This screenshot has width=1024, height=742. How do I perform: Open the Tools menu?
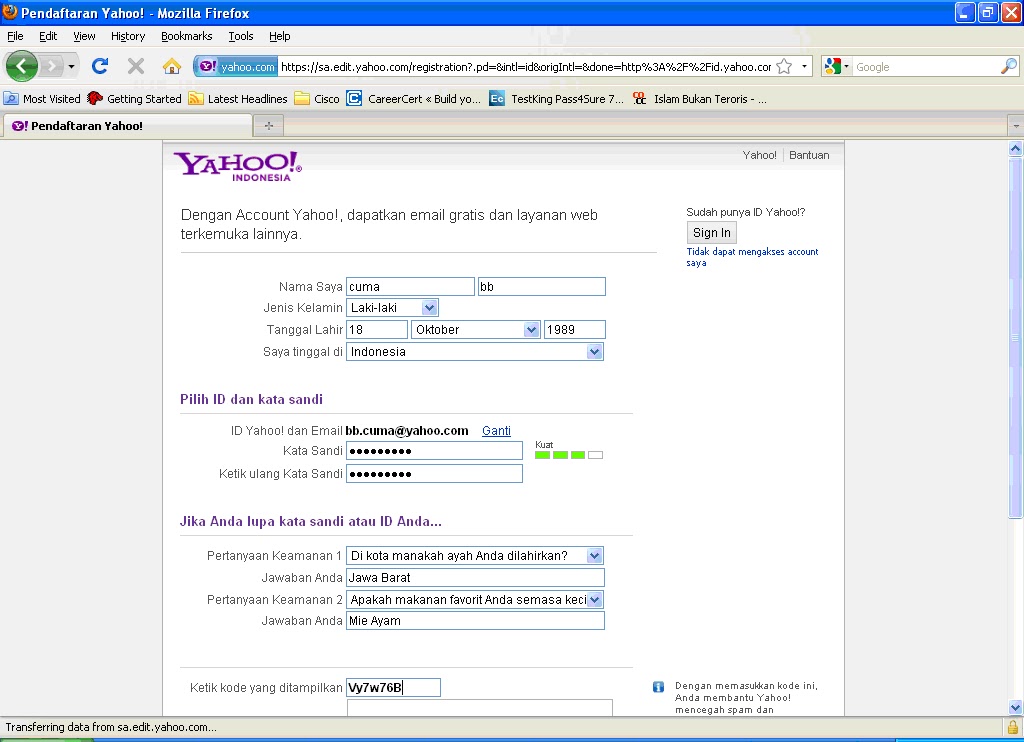click(240, 36)
